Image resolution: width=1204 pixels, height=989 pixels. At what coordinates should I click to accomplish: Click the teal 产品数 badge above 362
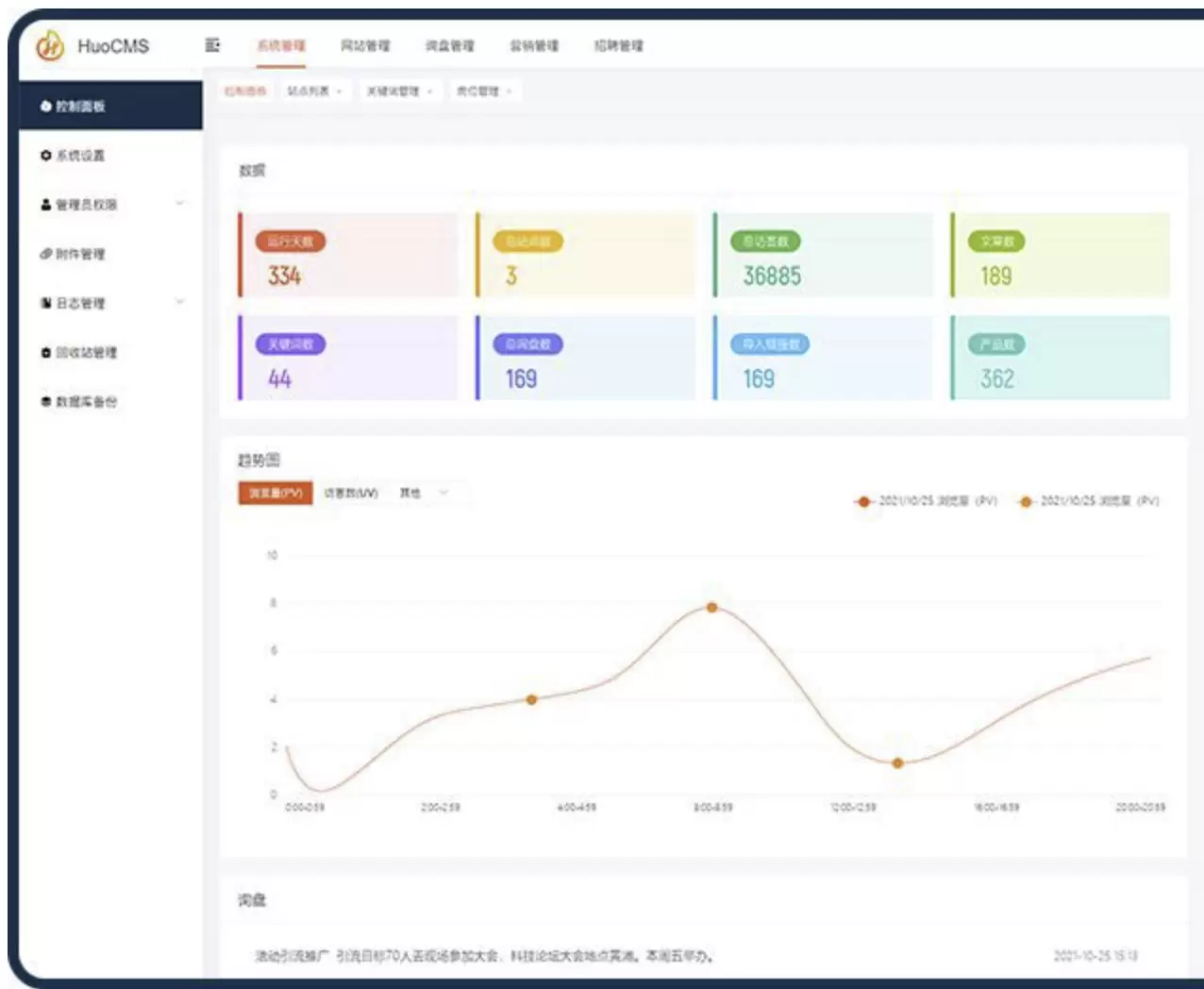tap(996, 344)
